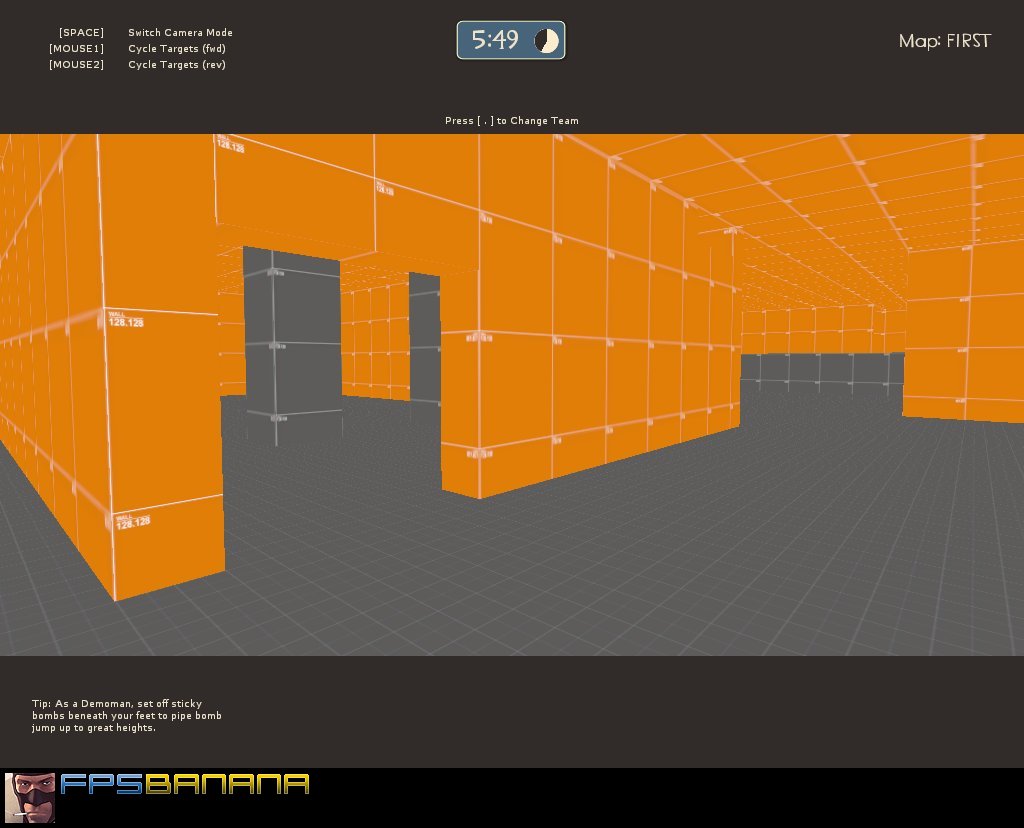The width and height of the screenshot is (1024, 828).
Task: Click the 5:49 round timer text
Action: (x=495, y=40)
